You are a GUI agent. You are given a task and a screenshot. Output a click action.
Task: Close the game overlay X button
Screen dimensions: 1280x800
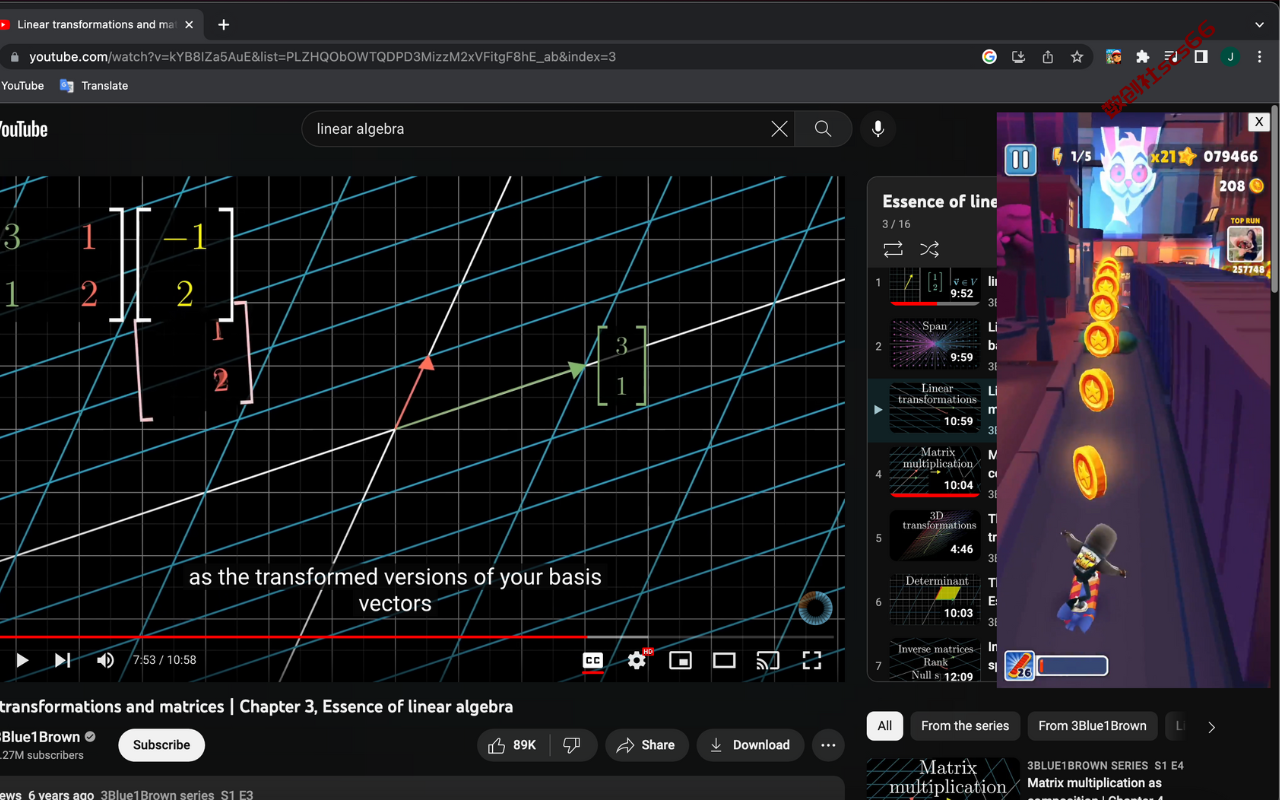[1259, 121]
